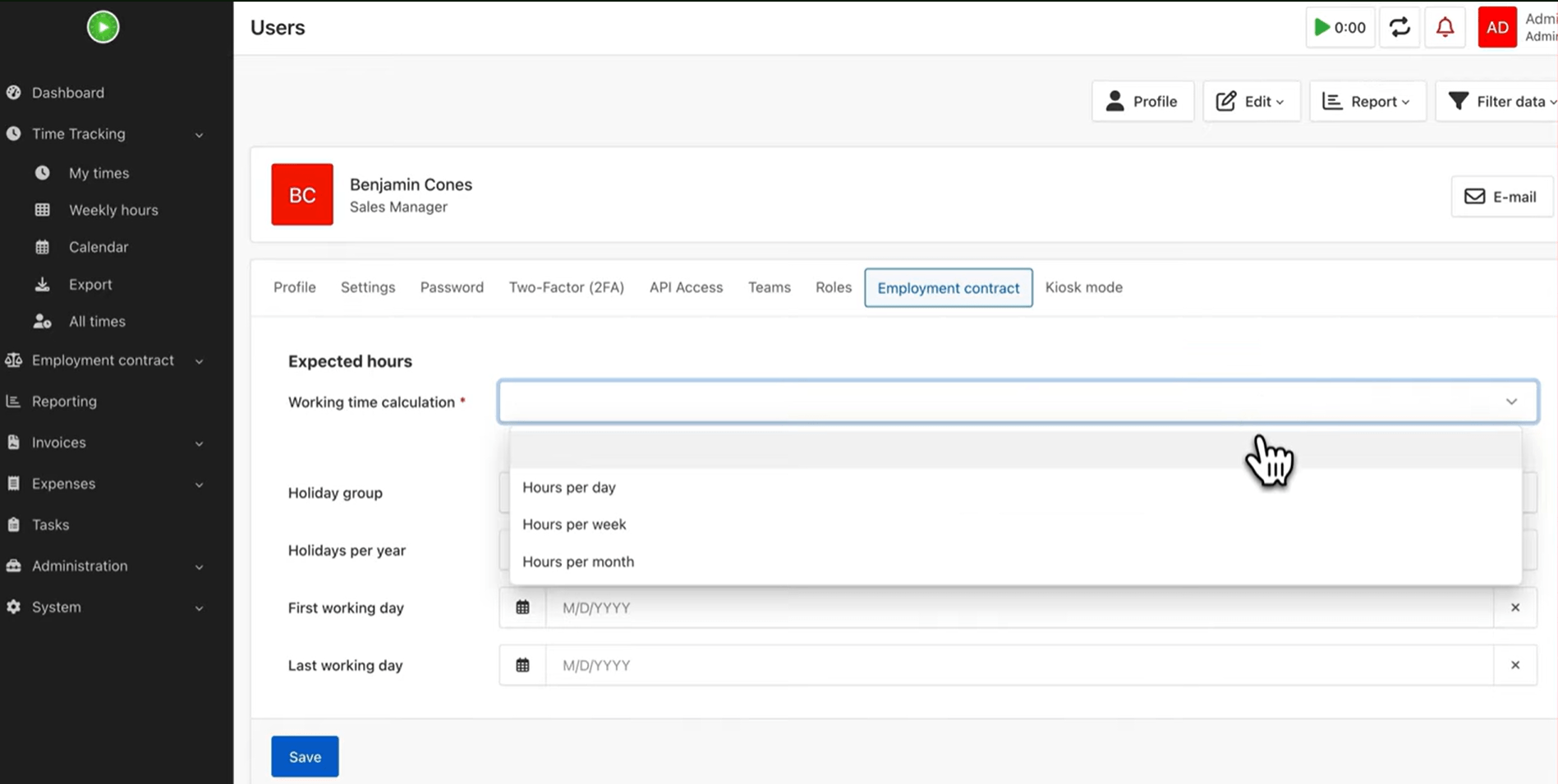The image size is (1558, 784).
Task: Switch to the Settings tab
Action: pos(368,287)
